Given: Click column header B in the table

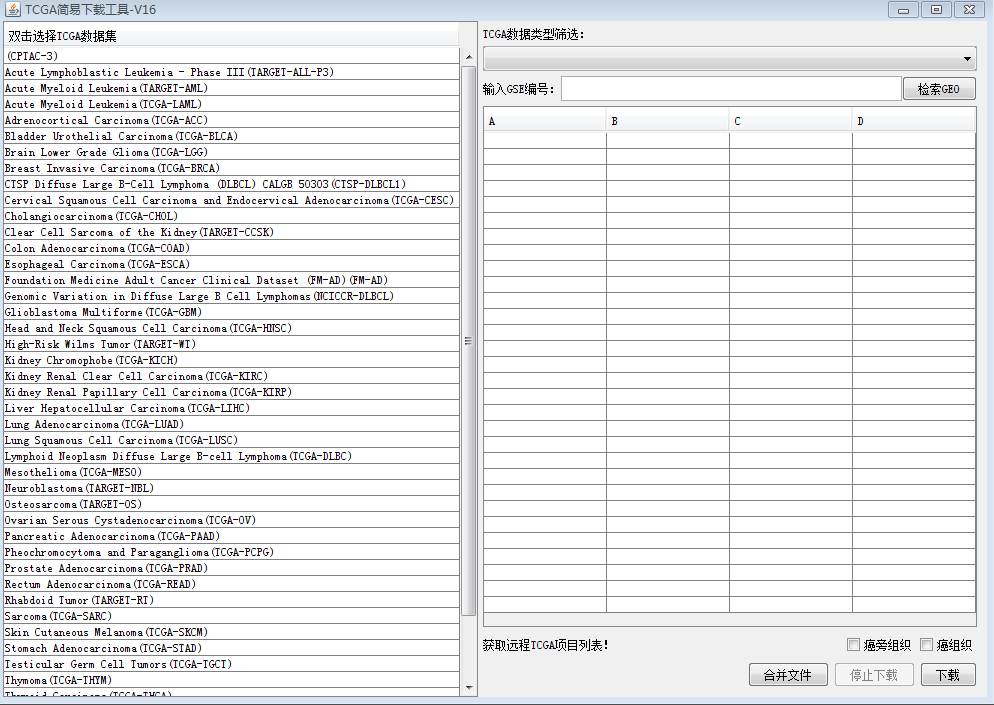Looking at the screenshot, I should click(668, 121).
